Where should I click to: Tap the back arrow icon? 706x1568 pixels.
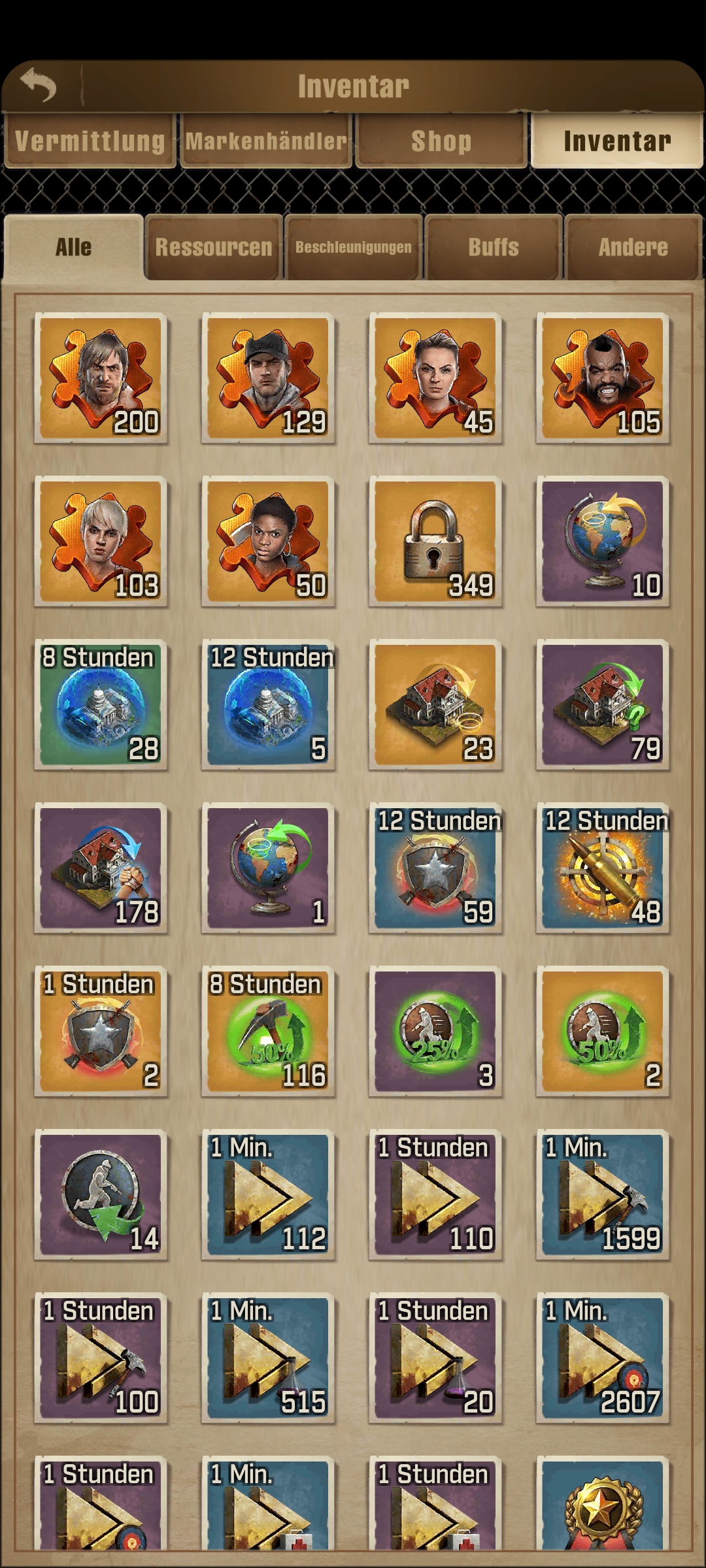coord(38,86)
